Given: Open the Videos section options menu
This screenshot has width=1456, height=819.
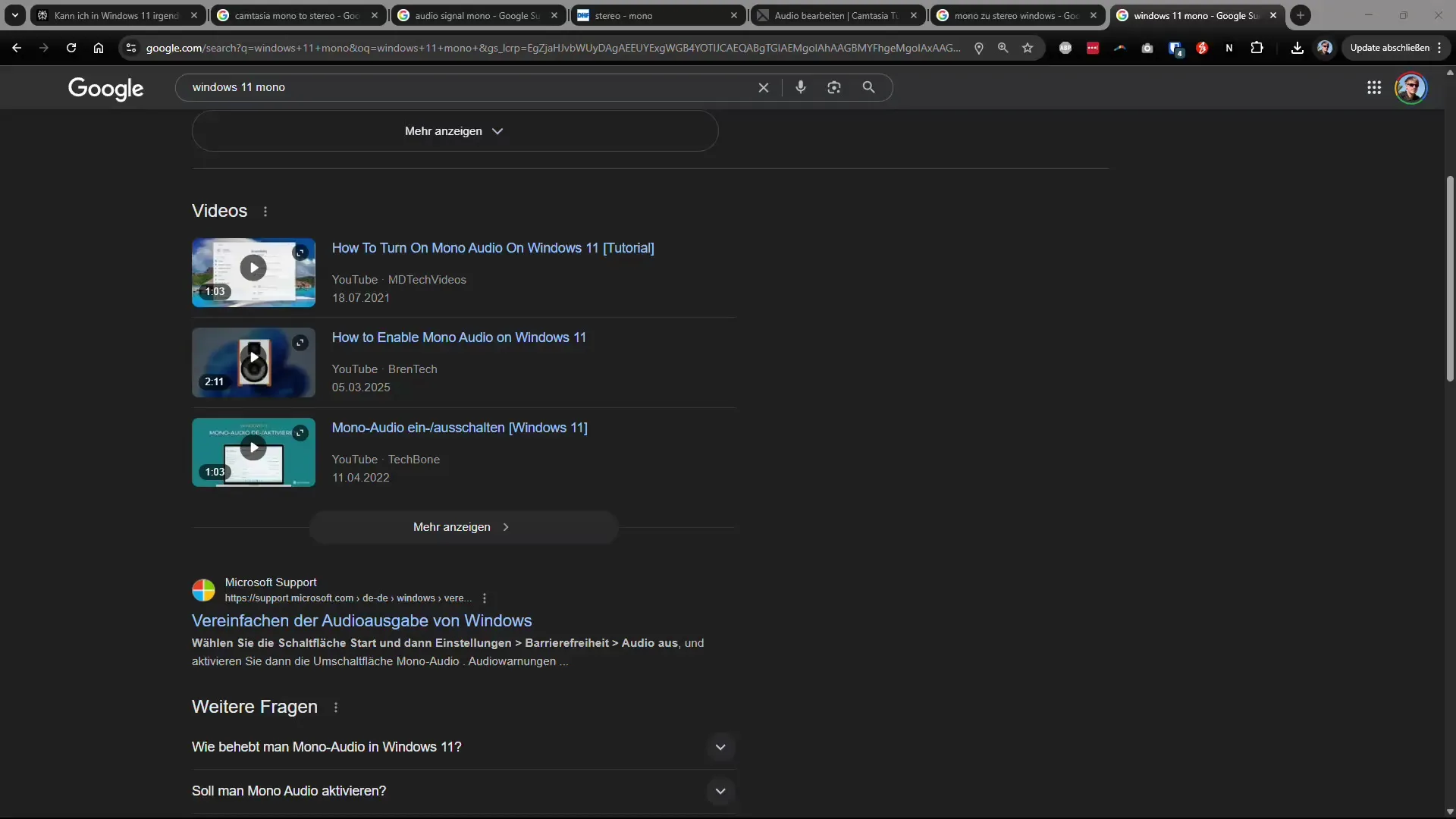Looking at the screenshot, I should [265, 212].
